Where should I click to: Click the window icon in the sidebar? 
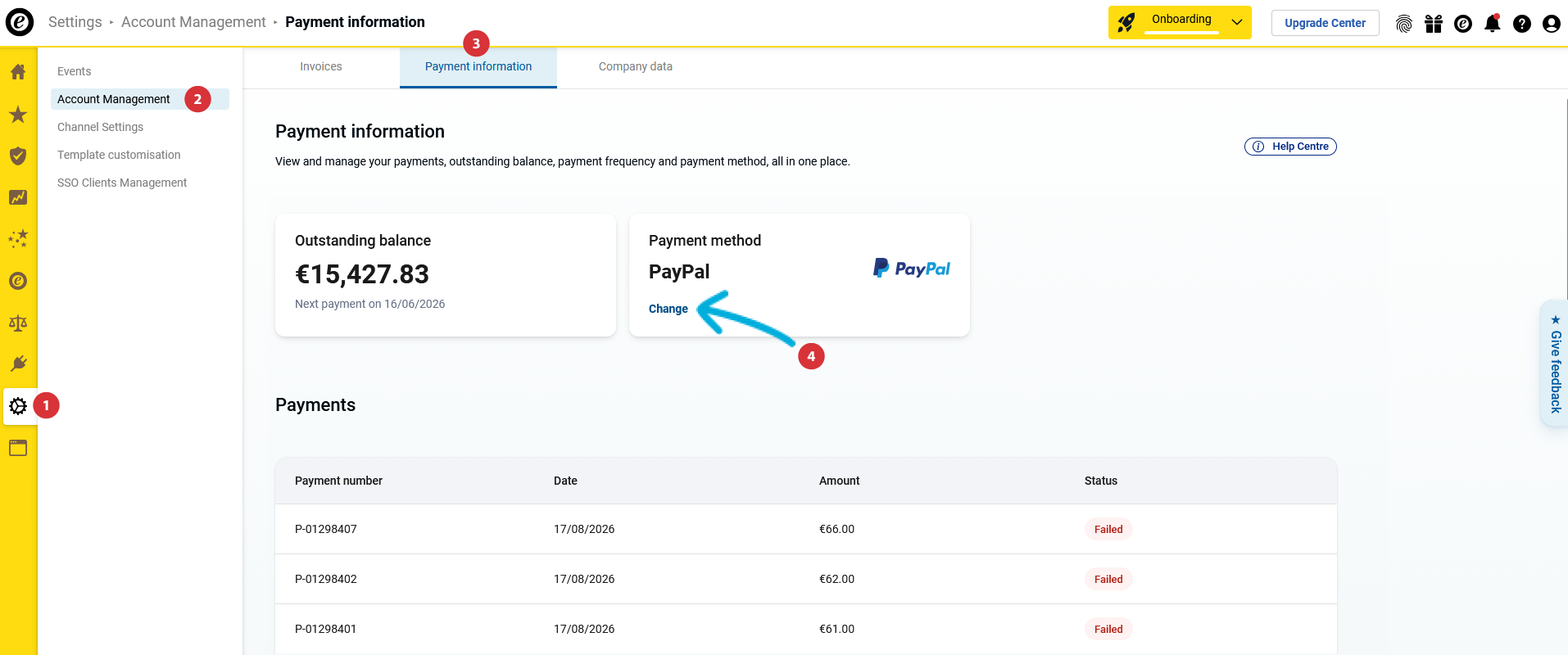point(18,448)
